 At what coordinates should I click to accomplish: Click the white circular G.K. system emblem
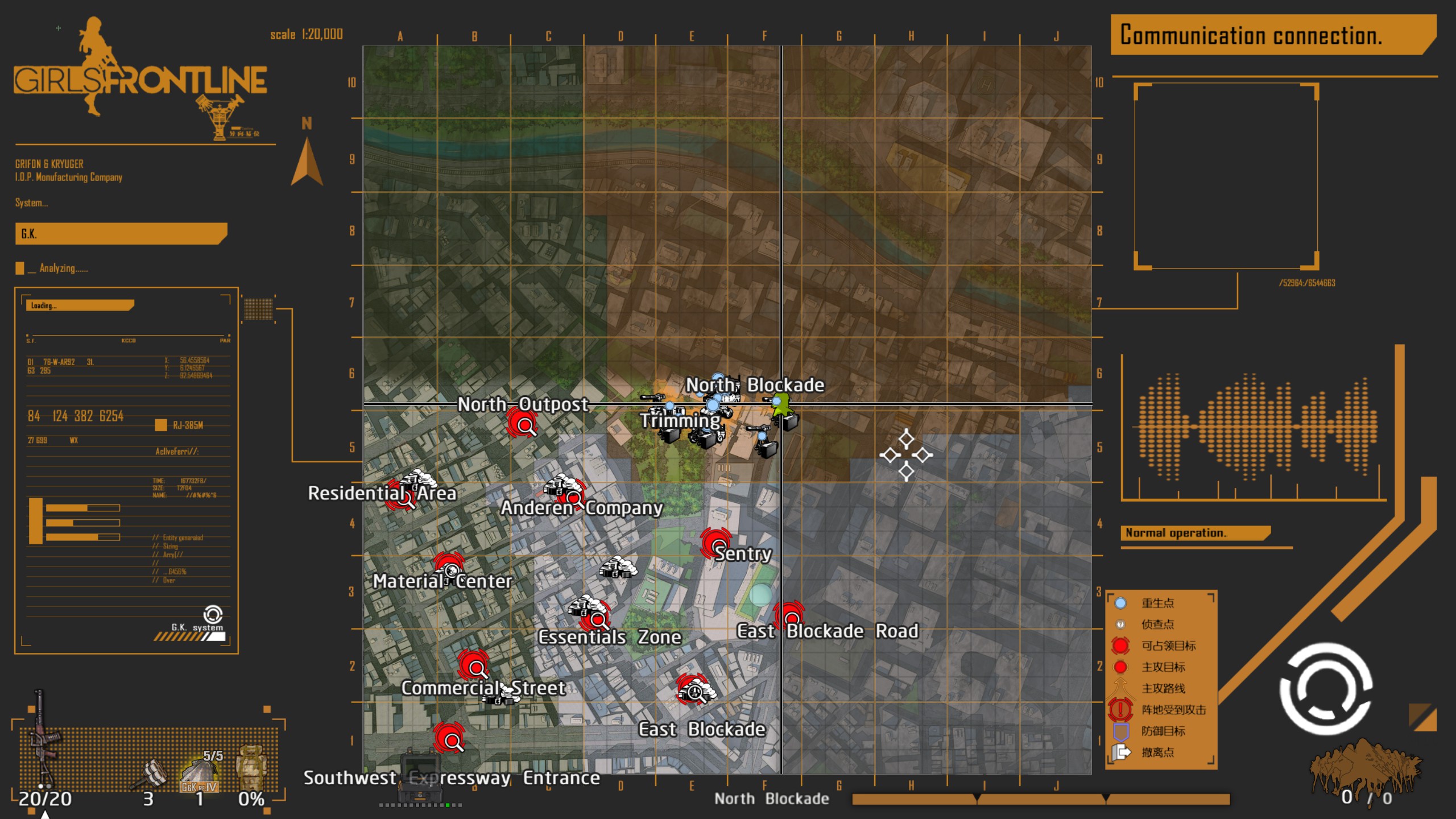[x=1326, y=689]
